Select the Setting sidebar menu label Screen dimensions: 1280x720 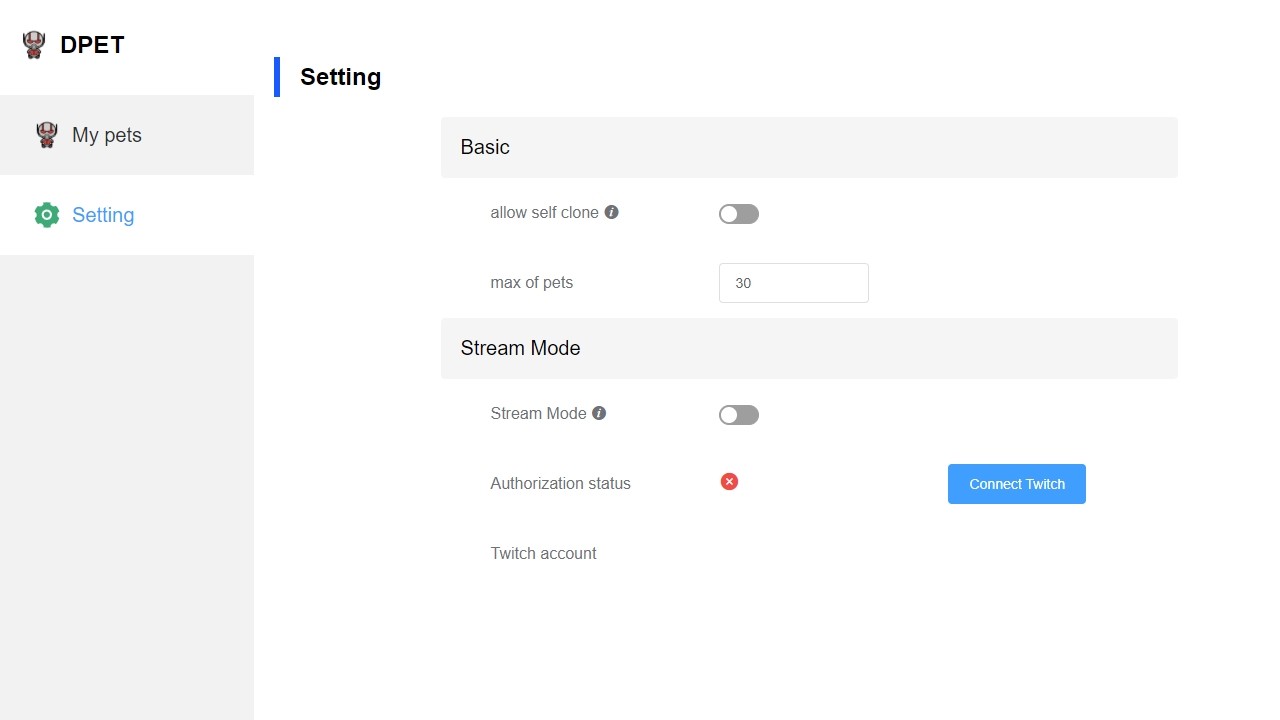tap(103, 215)
